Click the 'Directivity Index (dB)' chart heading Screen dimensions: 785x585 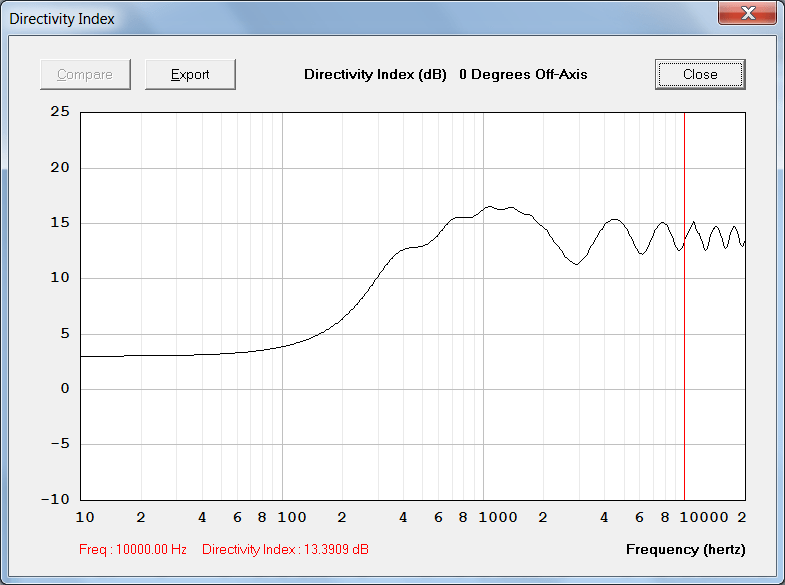tap(375, 75)
